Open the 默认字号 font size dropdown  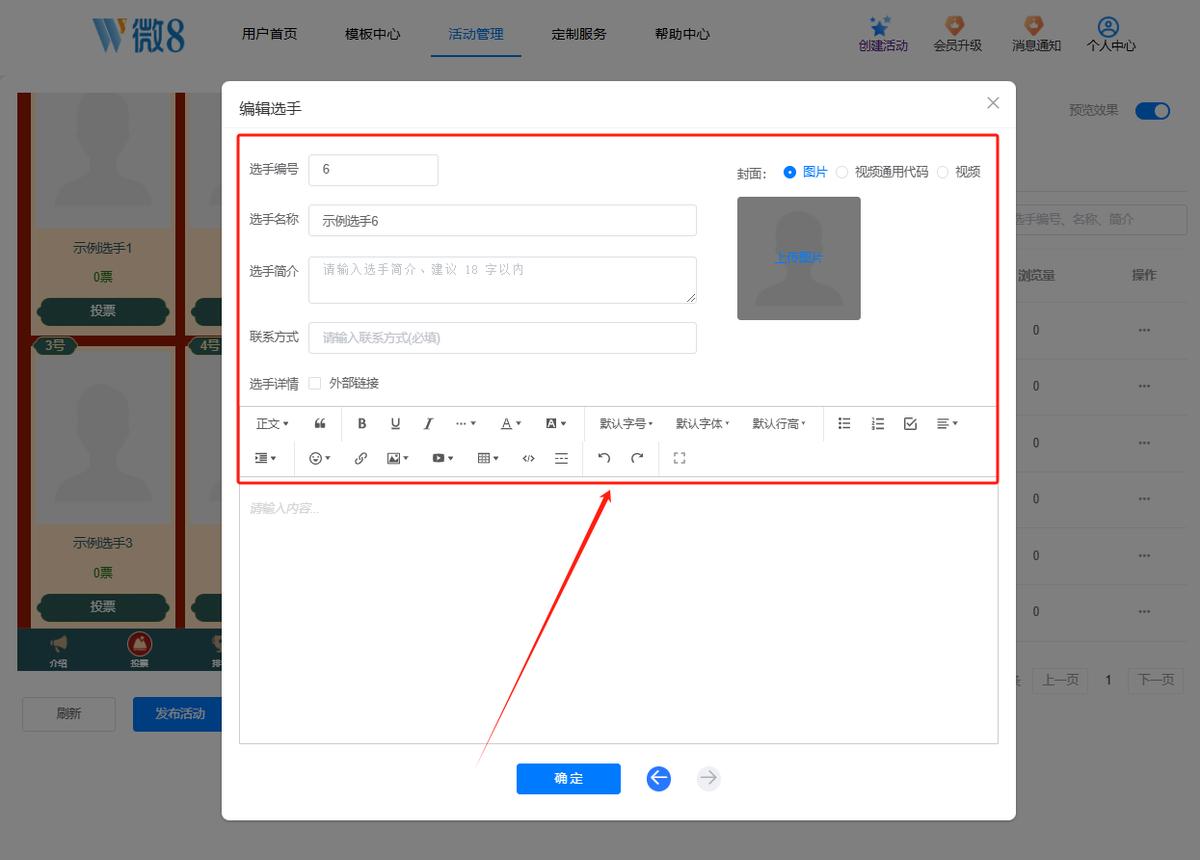[626, 424]
